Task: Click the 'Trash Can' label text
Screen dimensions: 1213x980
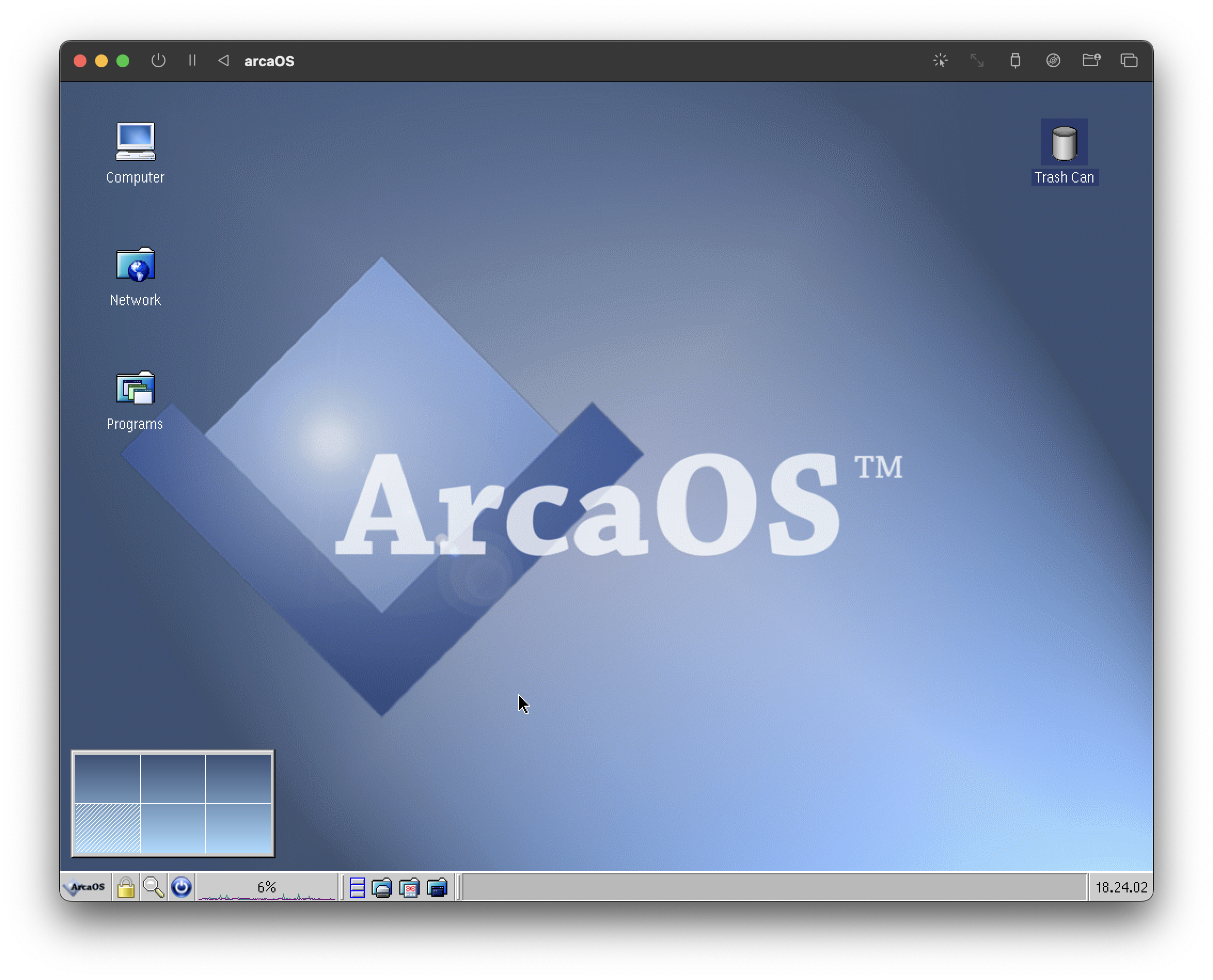Action: pyautogui.click(x=1064, y=177)
